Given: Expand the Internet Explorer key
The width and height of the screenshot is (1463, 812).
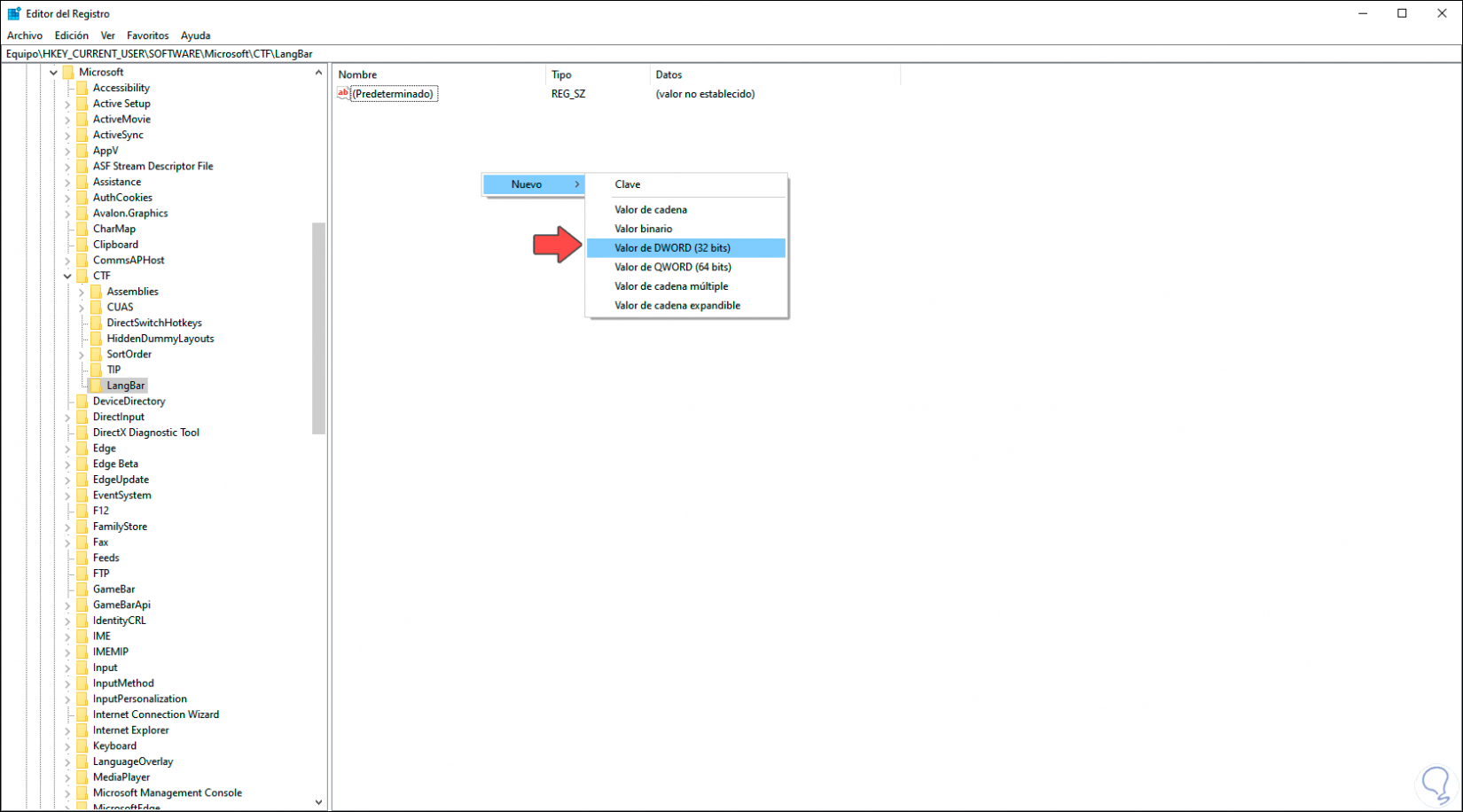Looking at the screenshot, I should point(67,730).
